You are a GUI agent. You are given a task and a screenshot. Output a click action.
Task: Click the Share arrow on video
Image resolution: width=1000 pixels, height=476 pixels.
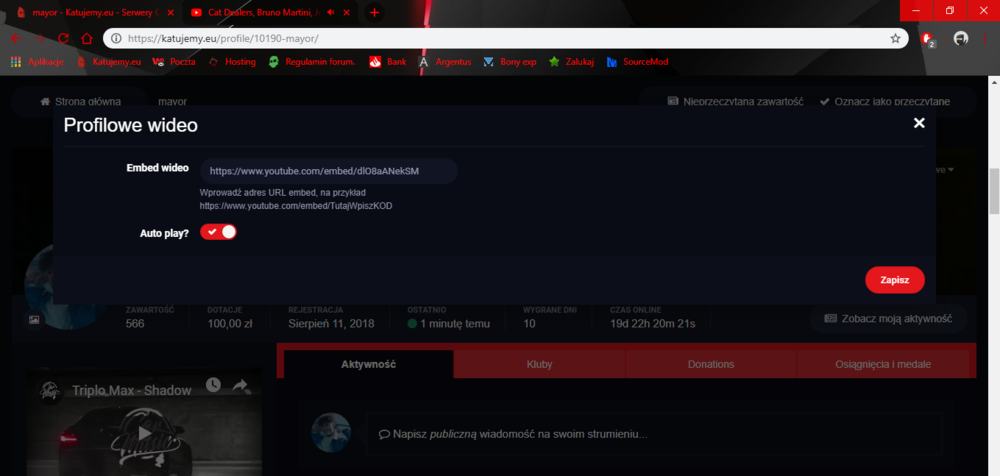[240, 385]
